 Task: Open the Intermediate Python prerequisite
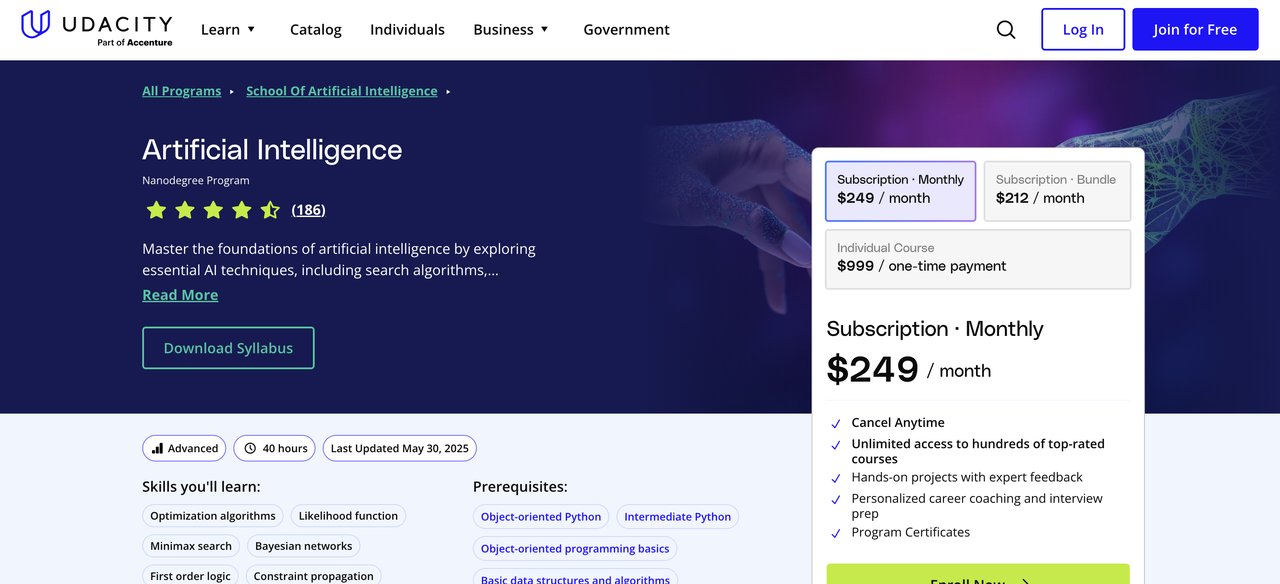[677, 517]
